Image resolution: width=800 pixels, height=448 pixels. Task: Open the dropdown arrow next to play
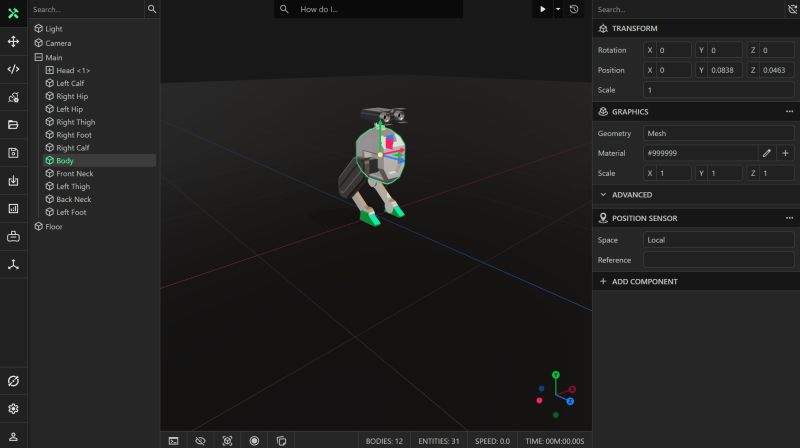[x=558, y=9]
